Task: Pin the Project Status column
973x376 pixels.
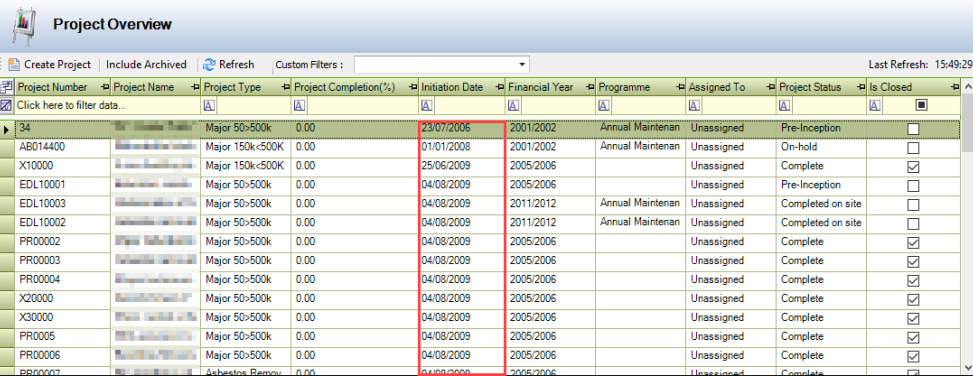Action: click(x=860, y=87)
